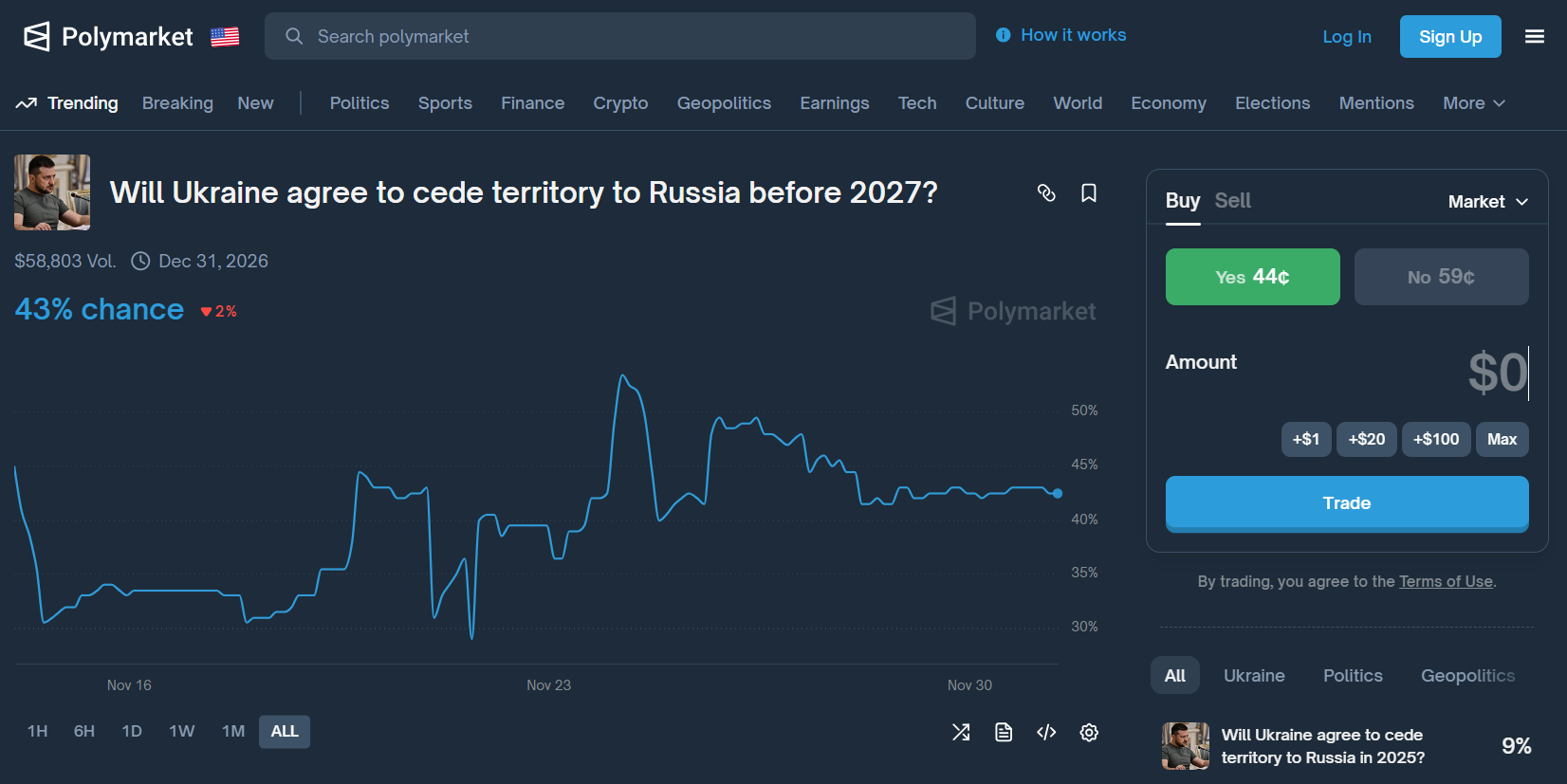
Task: Select the No 59¢ outcome
Action: (x=1441, y=277)
